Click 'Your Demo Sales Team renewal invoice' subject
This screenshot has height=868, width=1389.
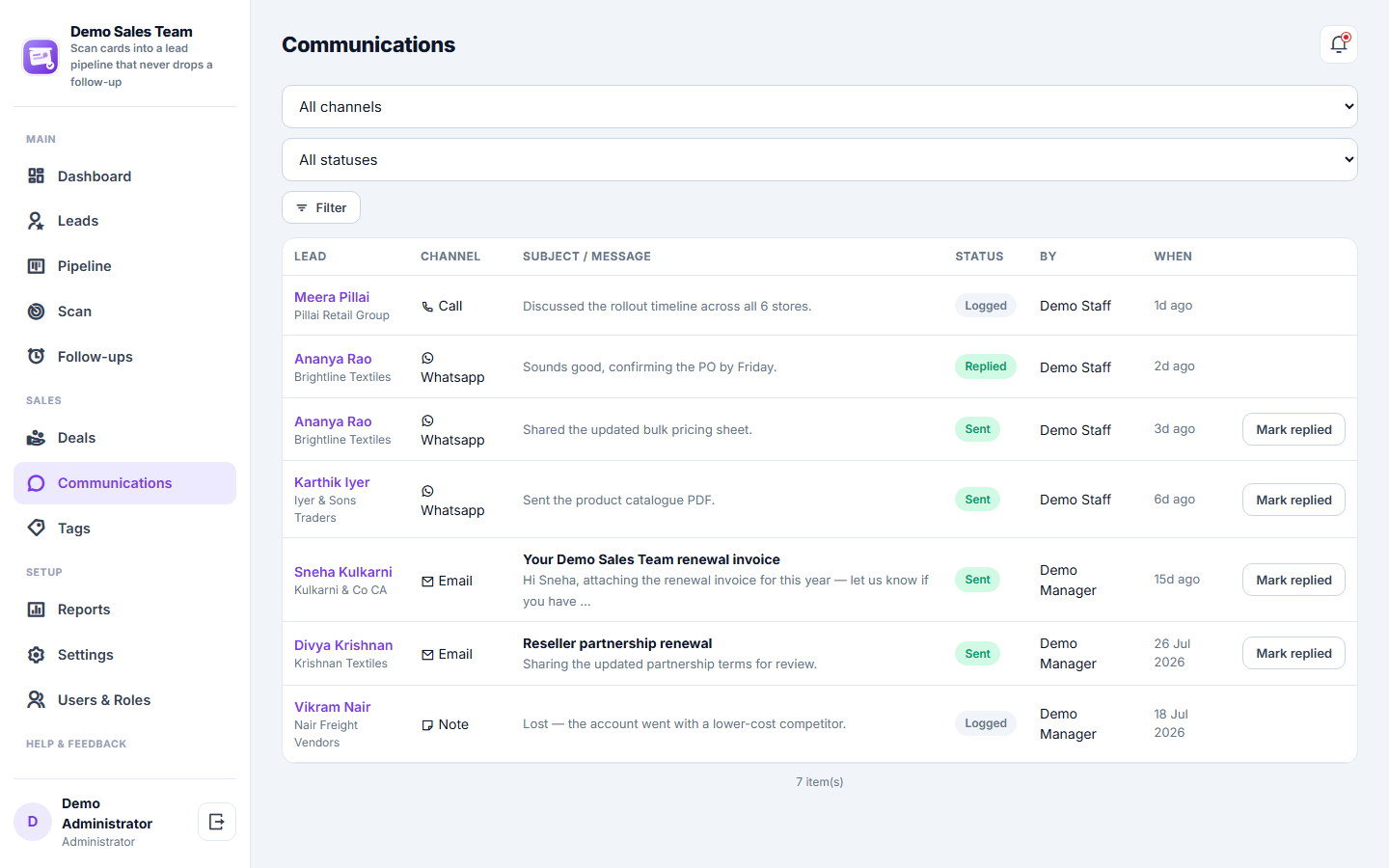(651, 559)
